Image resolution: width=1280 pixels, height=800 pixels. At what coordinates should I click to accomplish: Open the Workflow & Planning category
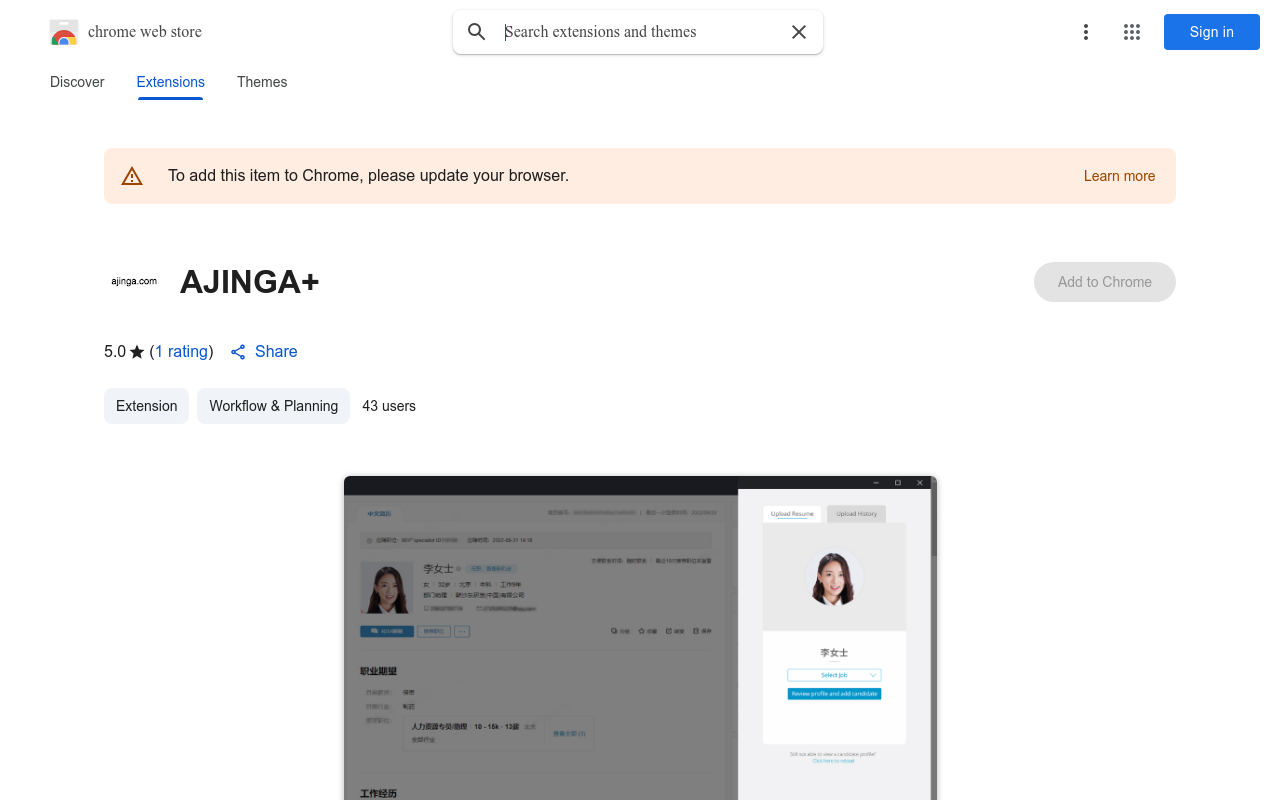point(273,406)
